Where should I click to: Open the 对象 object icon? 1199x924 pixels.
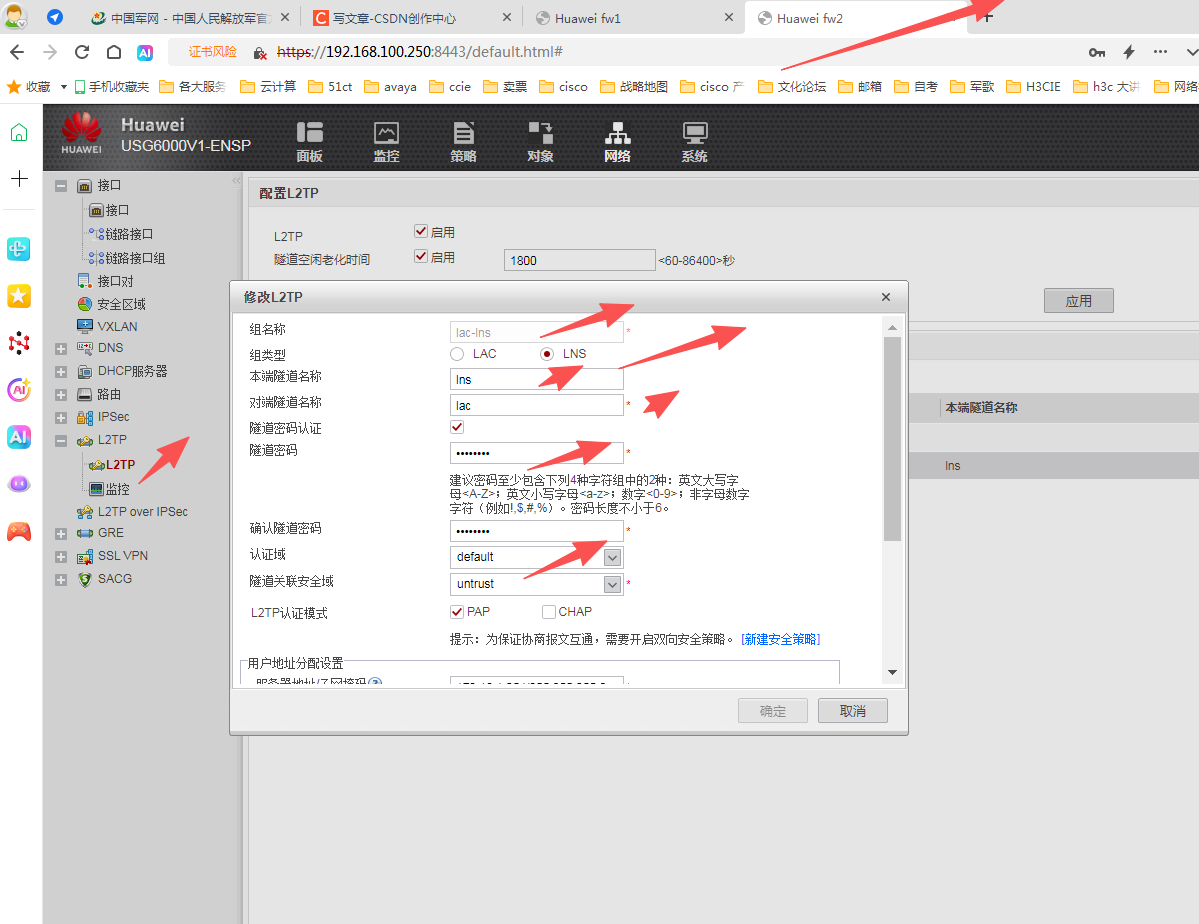click(541, 142)
